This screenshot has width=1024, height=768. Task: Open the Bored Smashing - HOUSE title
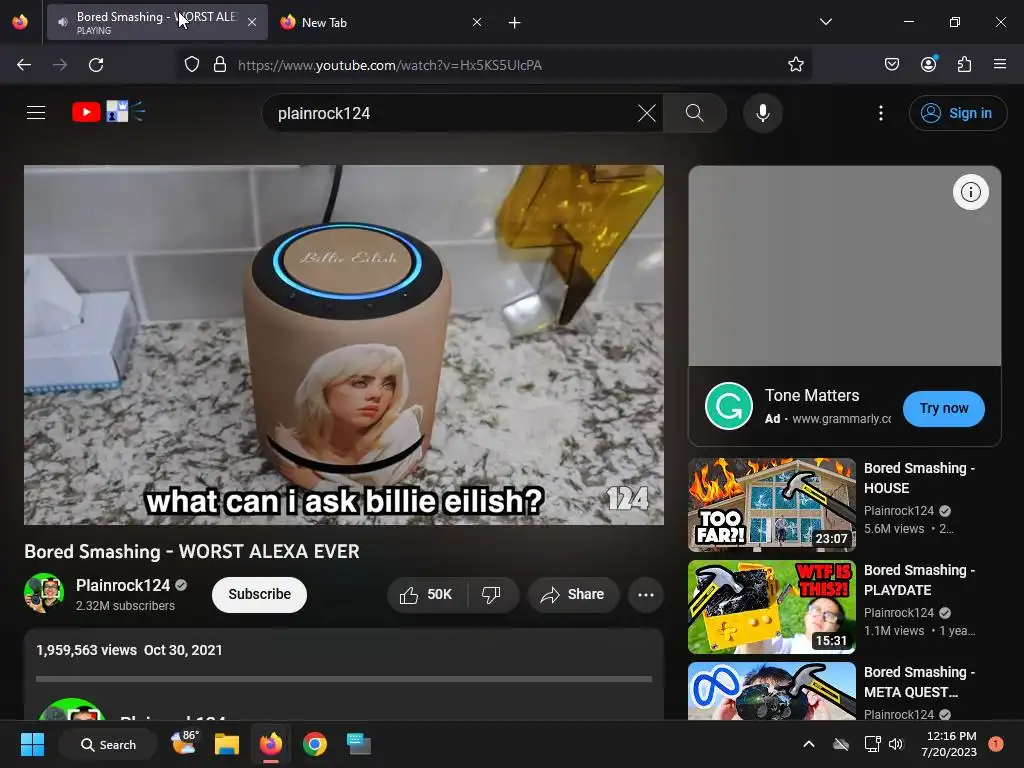919,478
